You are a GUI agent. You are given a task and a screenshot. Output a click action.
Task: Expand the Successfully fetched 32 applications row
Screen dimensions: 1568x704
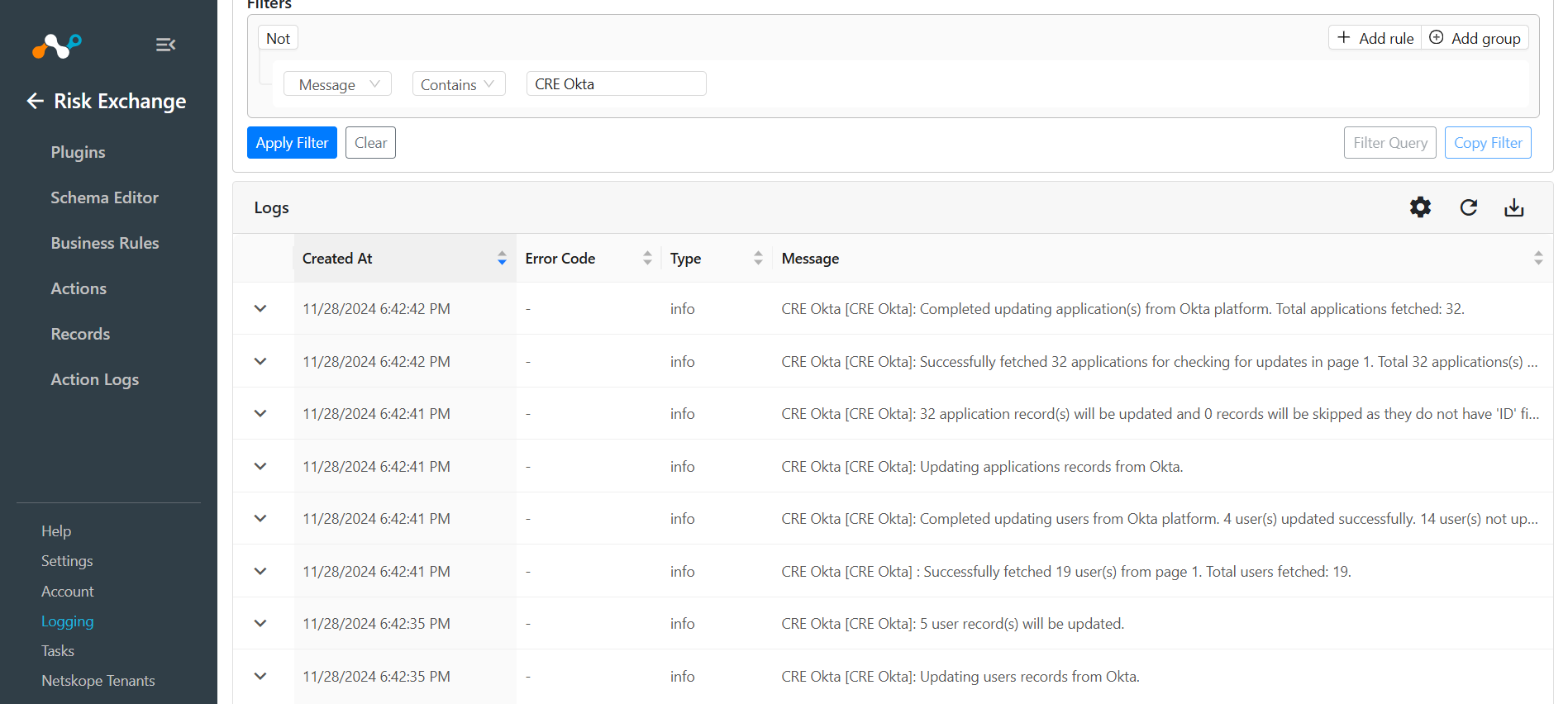[x=260, y=361]
